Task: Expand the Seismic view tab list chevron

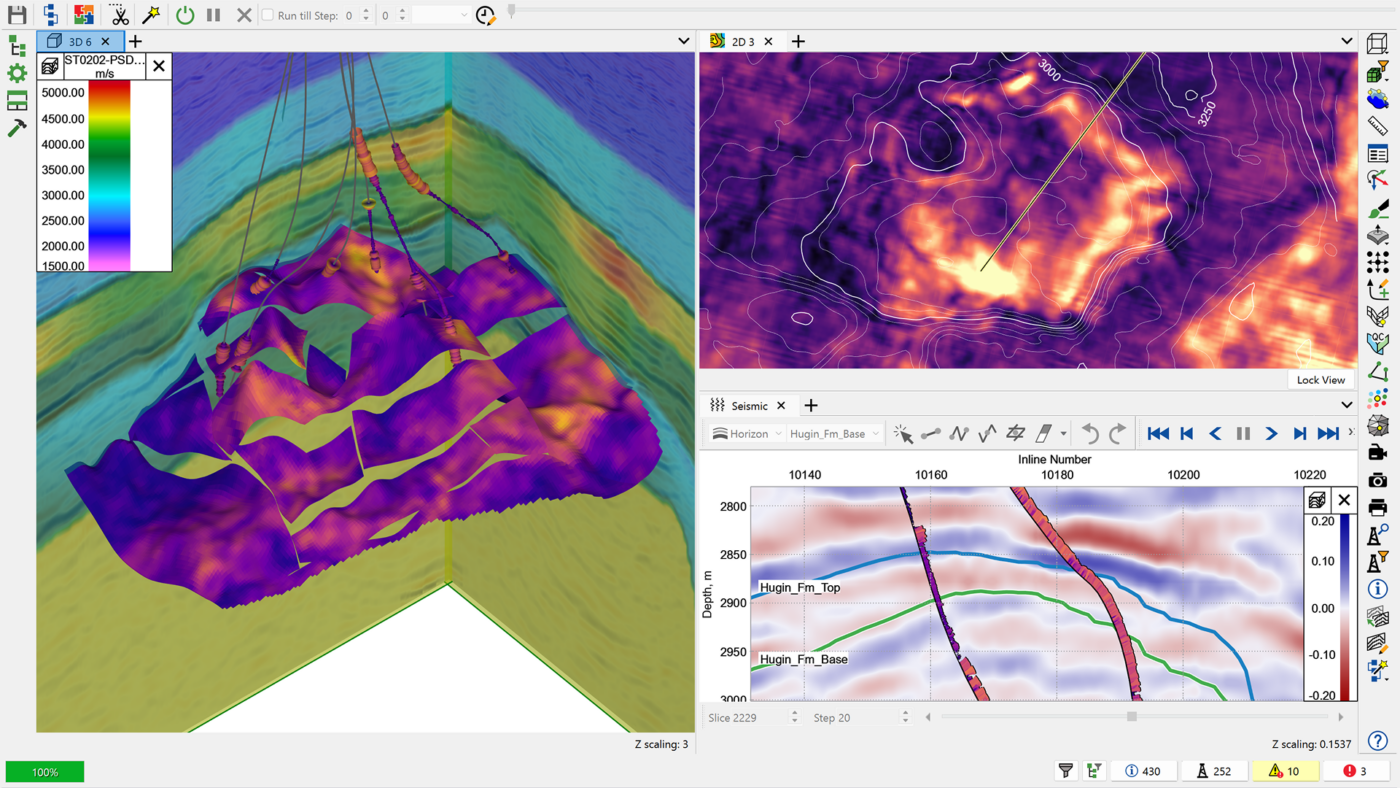Action: 1347,405
